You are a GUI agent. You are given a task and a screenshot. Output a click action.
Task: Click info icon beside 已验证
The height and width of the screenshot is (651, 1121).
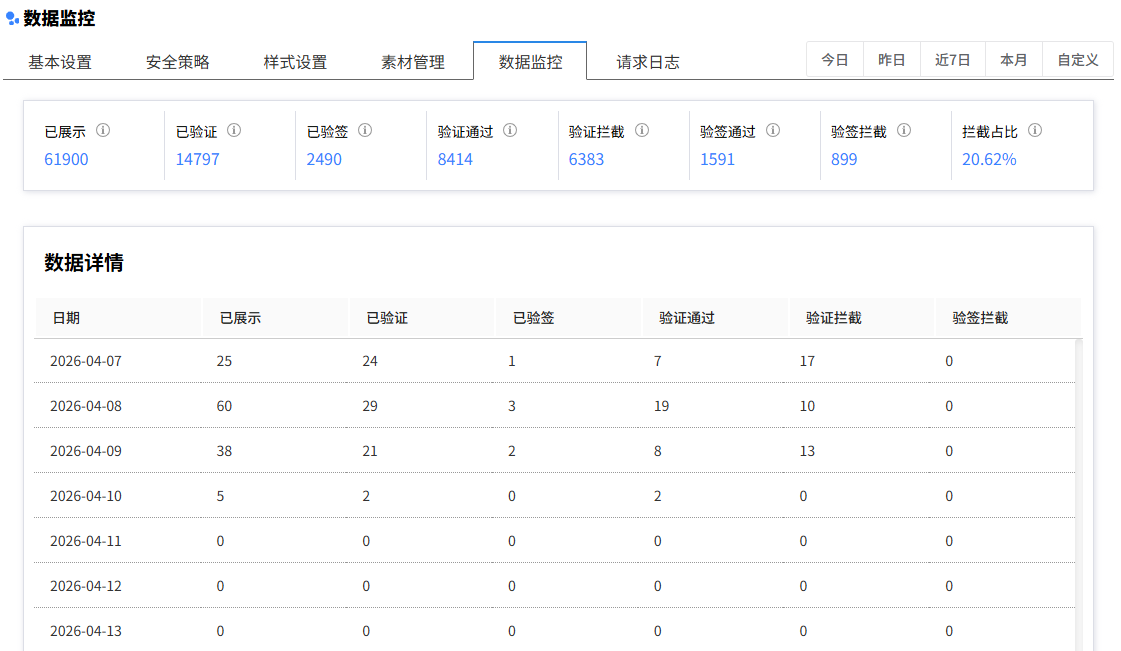[234, 131]
